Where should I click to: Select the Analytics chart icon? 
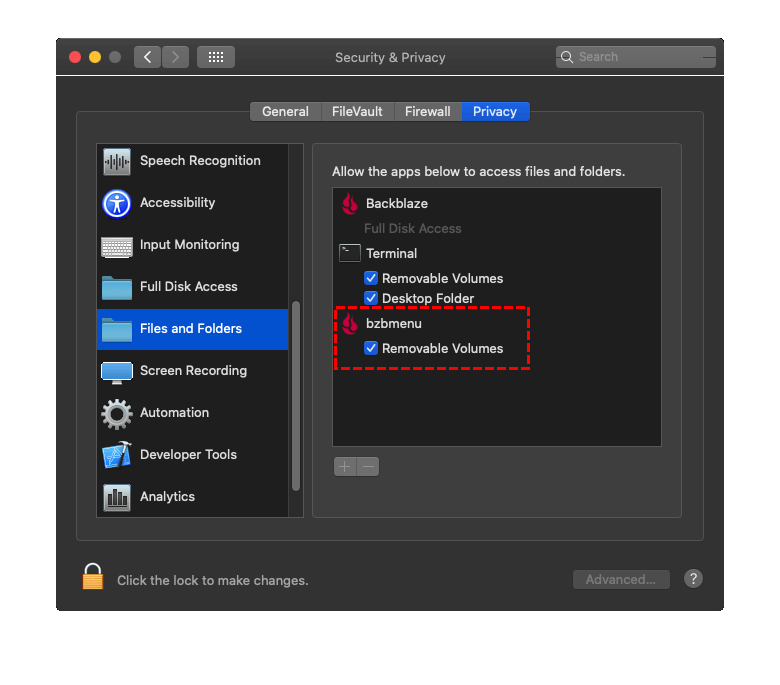(x=117, y=497)
